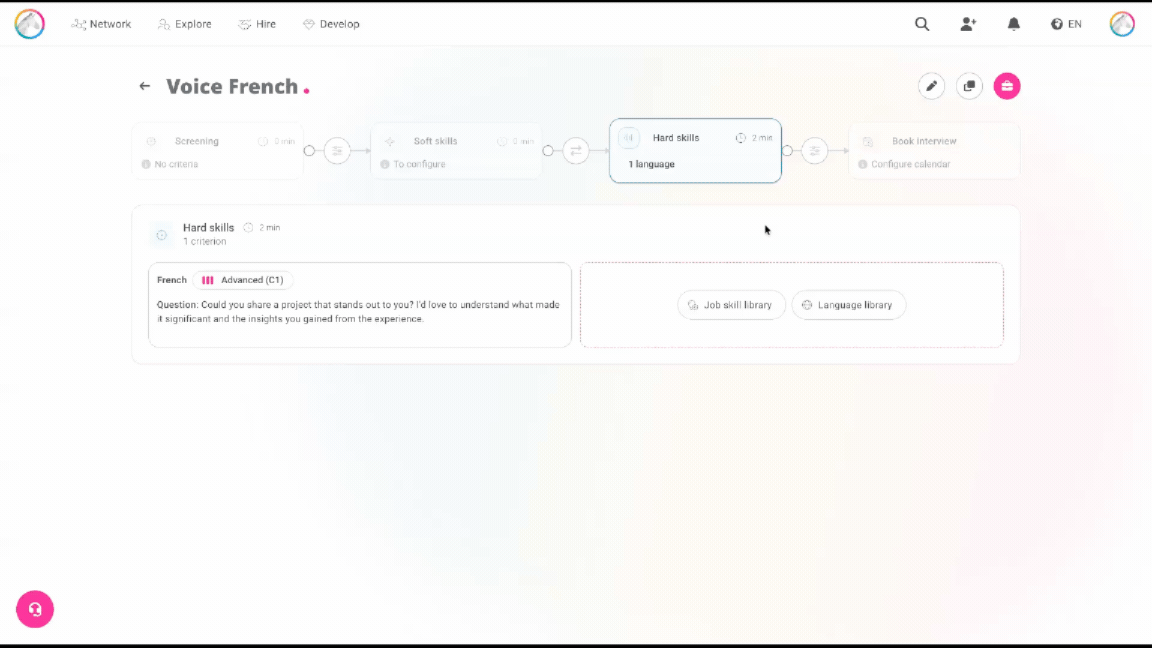
Task: Click the search magnifier icon
Action: (922, 24)
